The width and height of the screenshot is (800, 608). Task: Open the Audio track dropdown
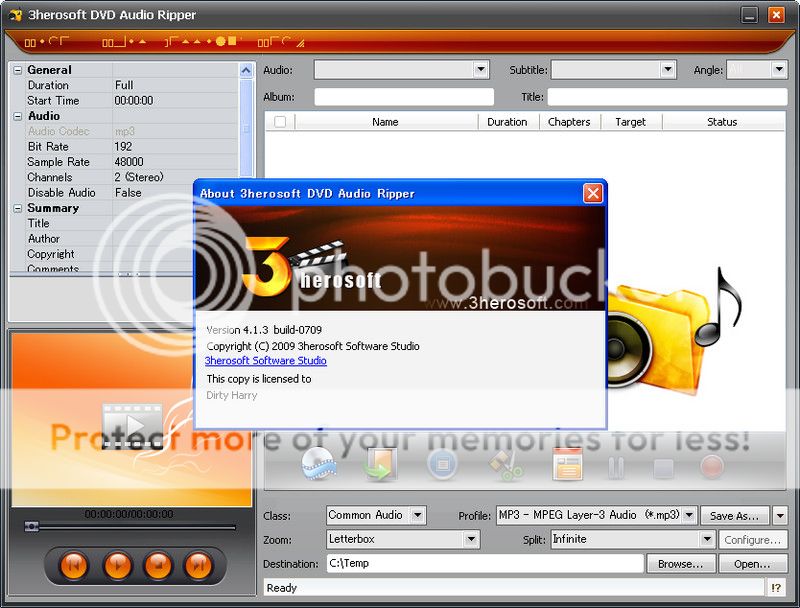click(481, 70)
